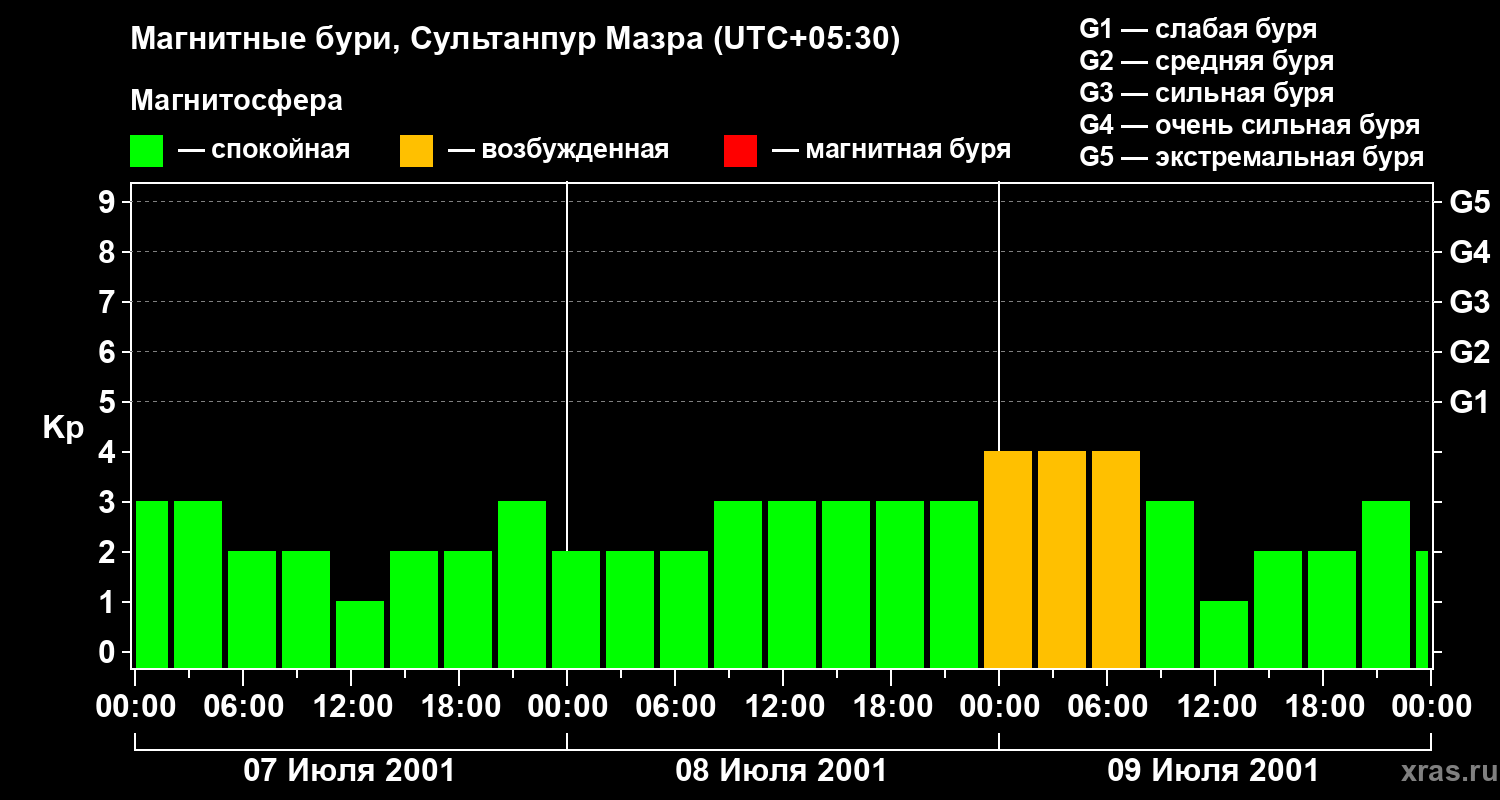Click the G5 tick label on the right axis
The image size is (1500, 800).
point(1469,202)
